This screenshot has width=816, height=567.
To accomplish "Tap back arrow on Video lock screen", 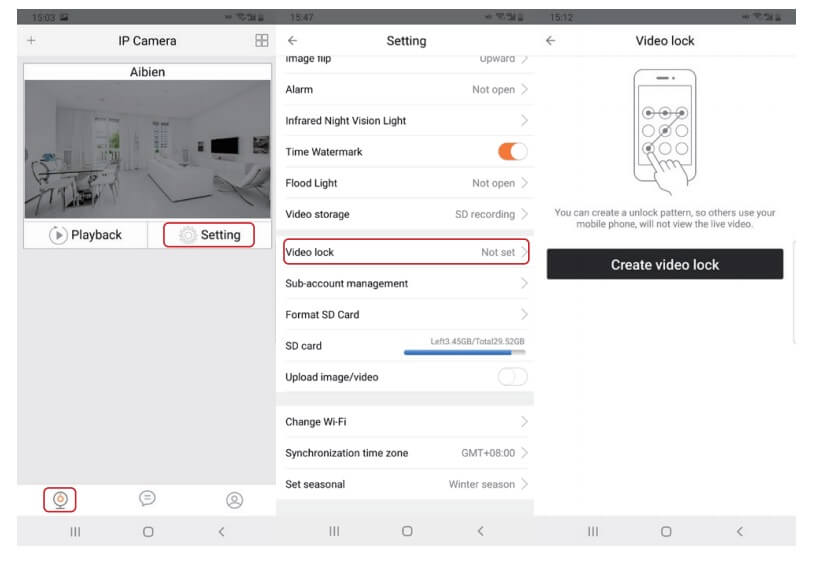I will 551,41.
